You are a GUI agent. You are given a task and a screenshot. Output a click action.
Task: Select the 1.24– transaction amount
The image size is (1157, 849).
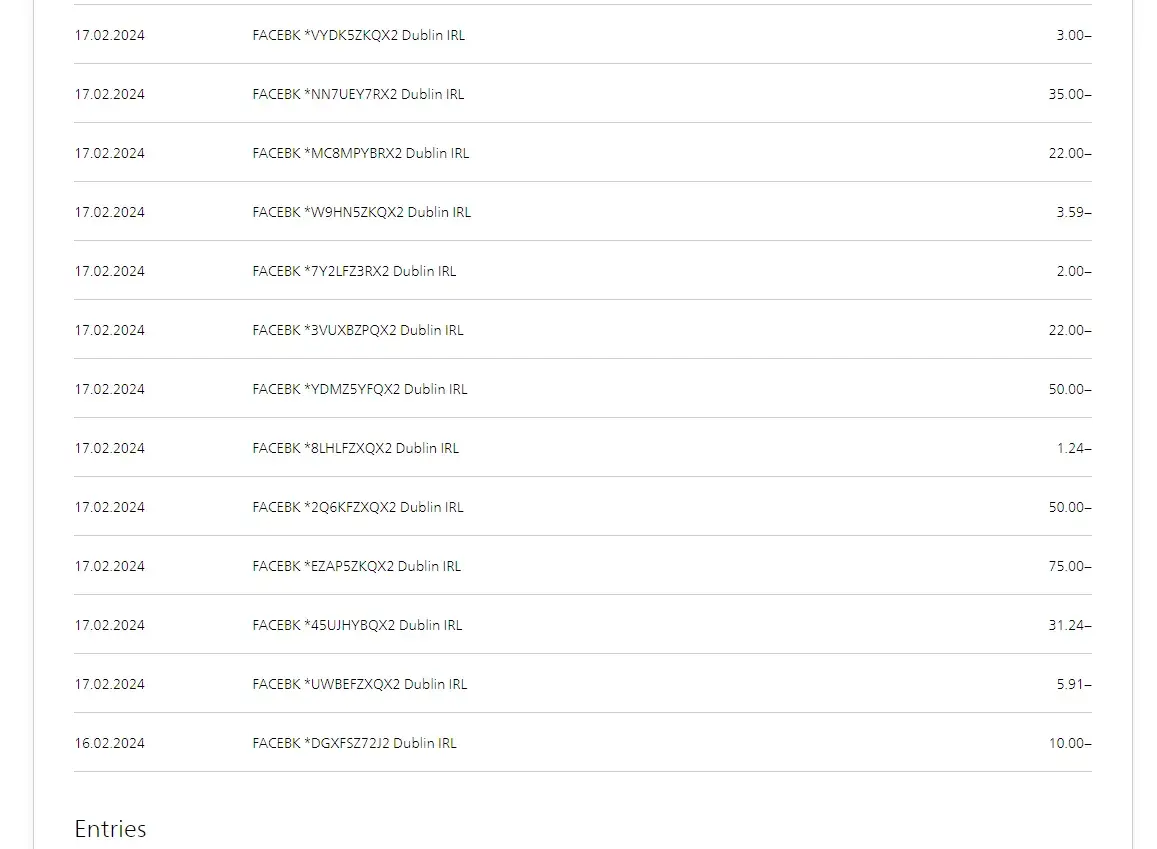click(x=1073, y=448)
